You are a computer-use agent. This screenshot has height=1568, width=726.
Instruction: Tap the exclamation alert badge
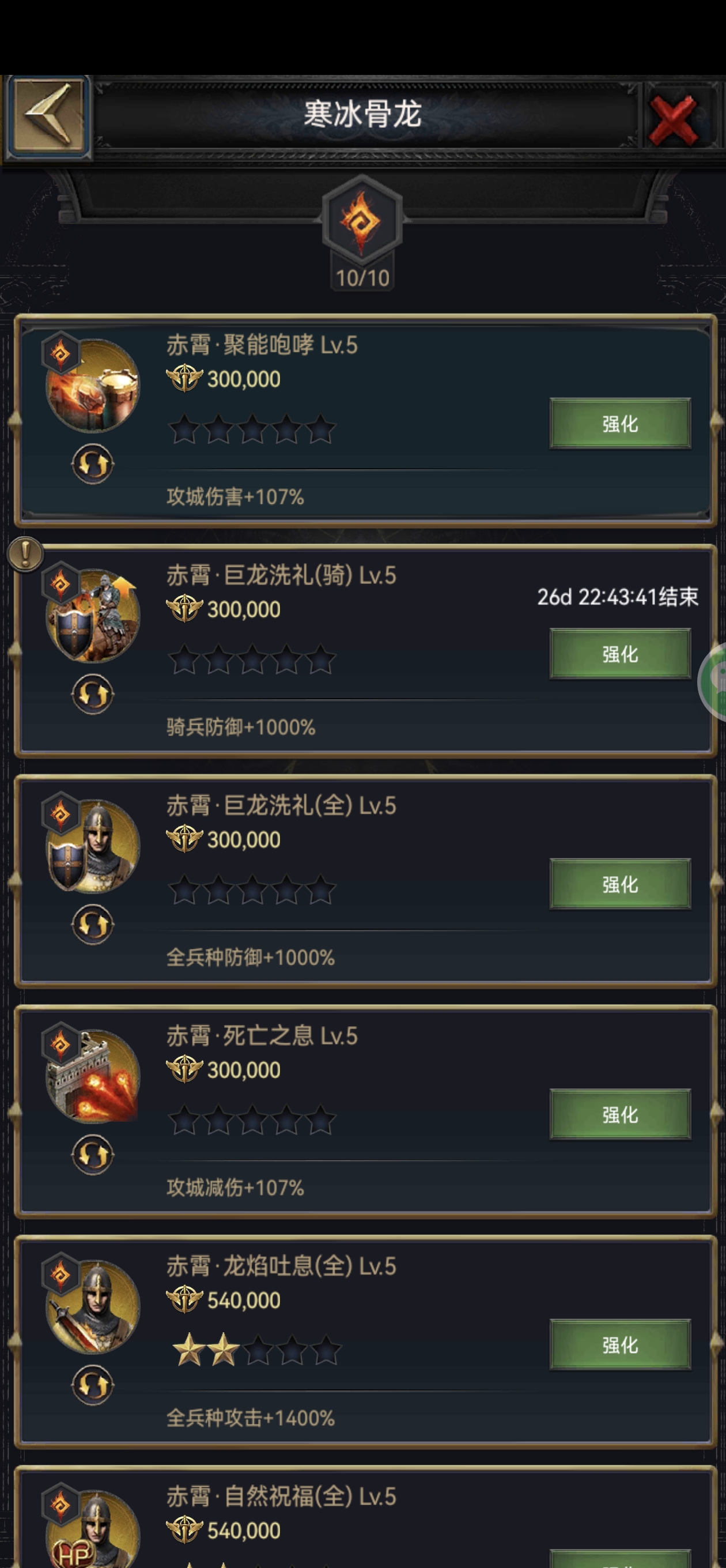25,554
